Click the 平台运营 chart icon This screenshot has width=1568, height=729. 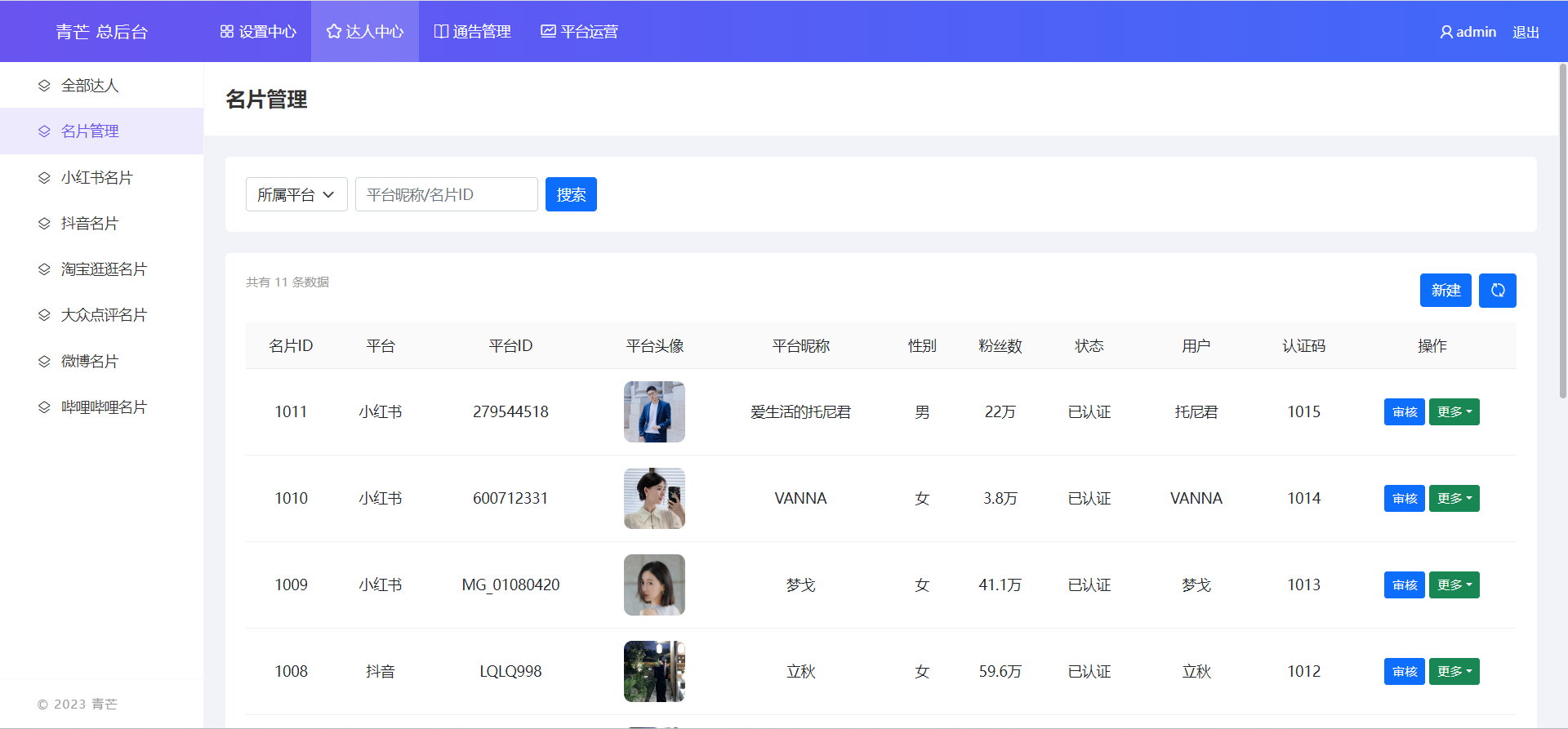click(548, 32)
